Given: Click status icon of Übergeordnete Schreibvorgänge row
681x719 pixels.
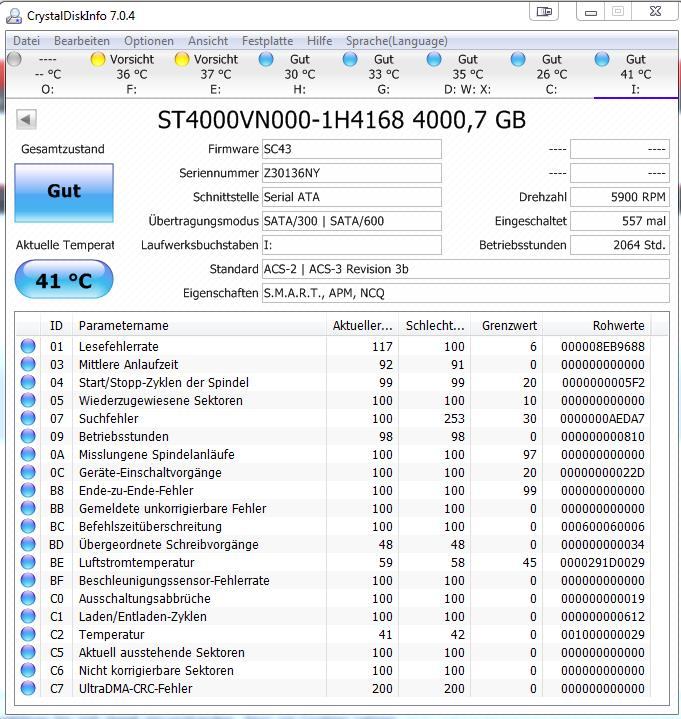Looking at the screenshot, I should point(28,544).
